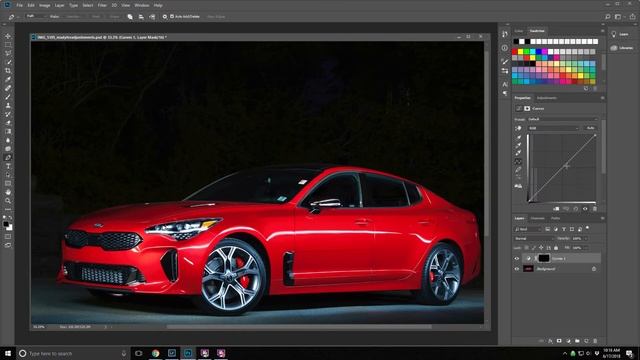Toggle lock image pixels in Layers panel
This screenshot has height=360, width=640.
coord(533,248)
